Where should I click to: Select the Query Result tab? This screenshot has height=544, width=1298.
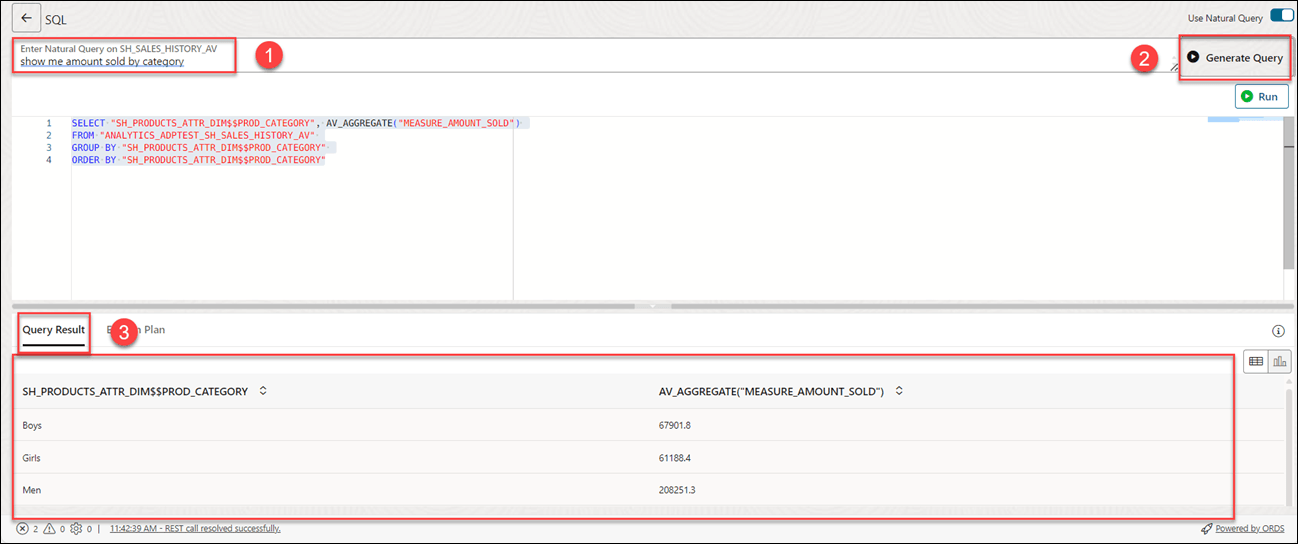(x=53, y=330)
